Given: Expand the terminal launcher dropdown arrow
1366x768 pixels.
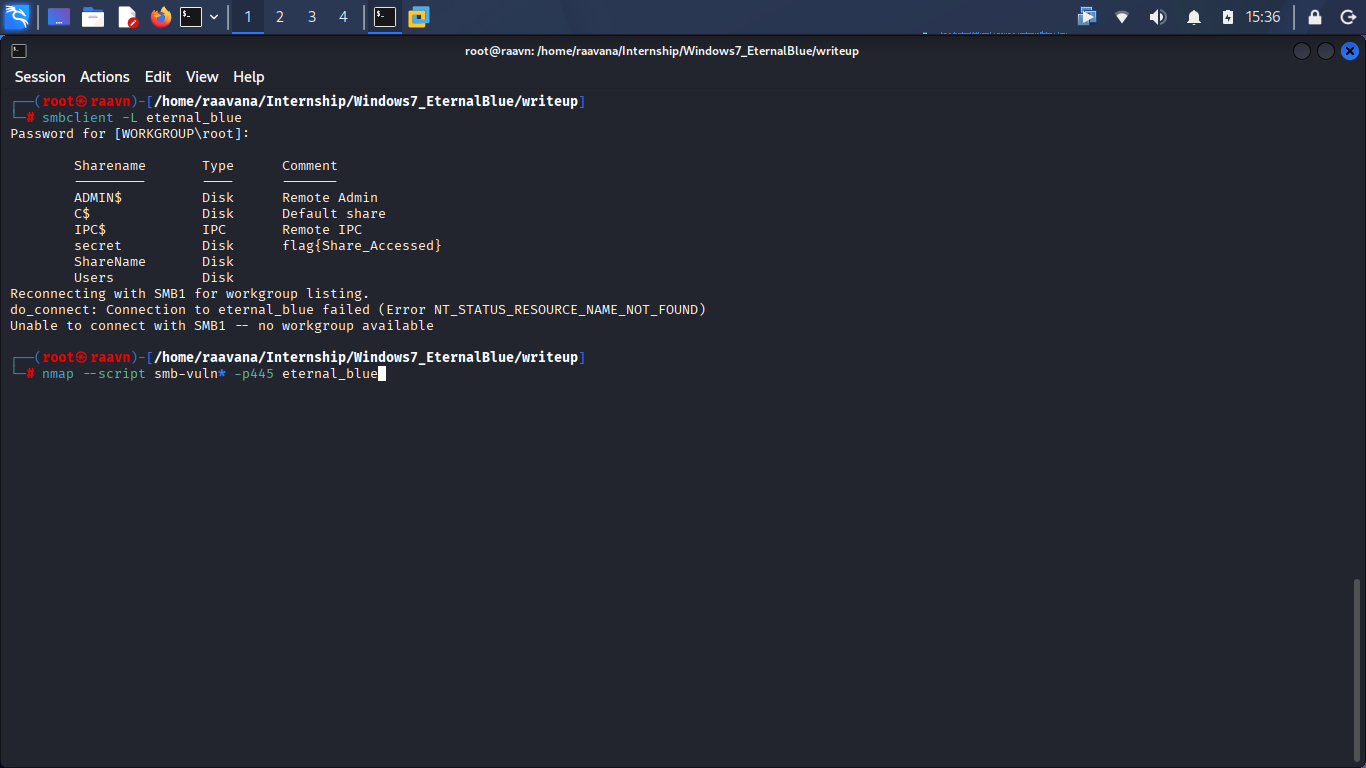Looking at the screenshot, I should [213, 17].
